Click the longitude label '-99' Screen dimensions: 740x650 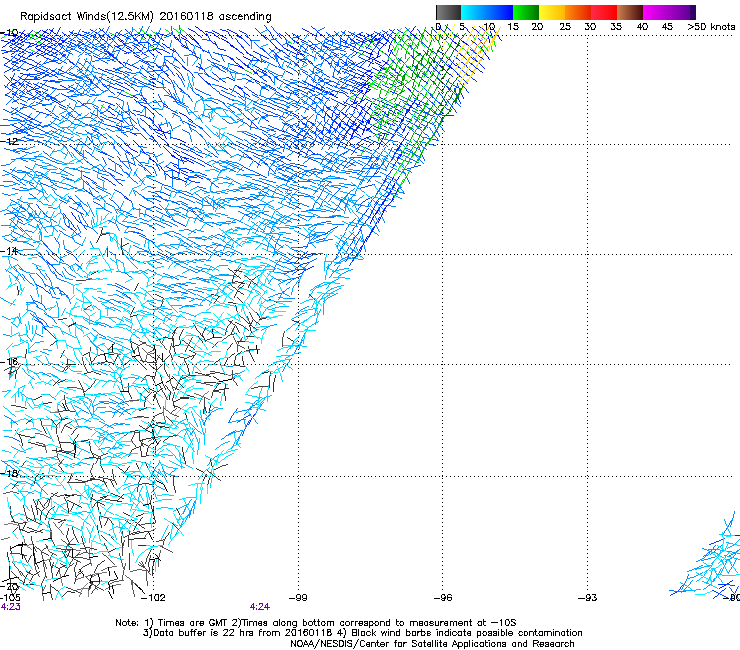pos(298,598)
